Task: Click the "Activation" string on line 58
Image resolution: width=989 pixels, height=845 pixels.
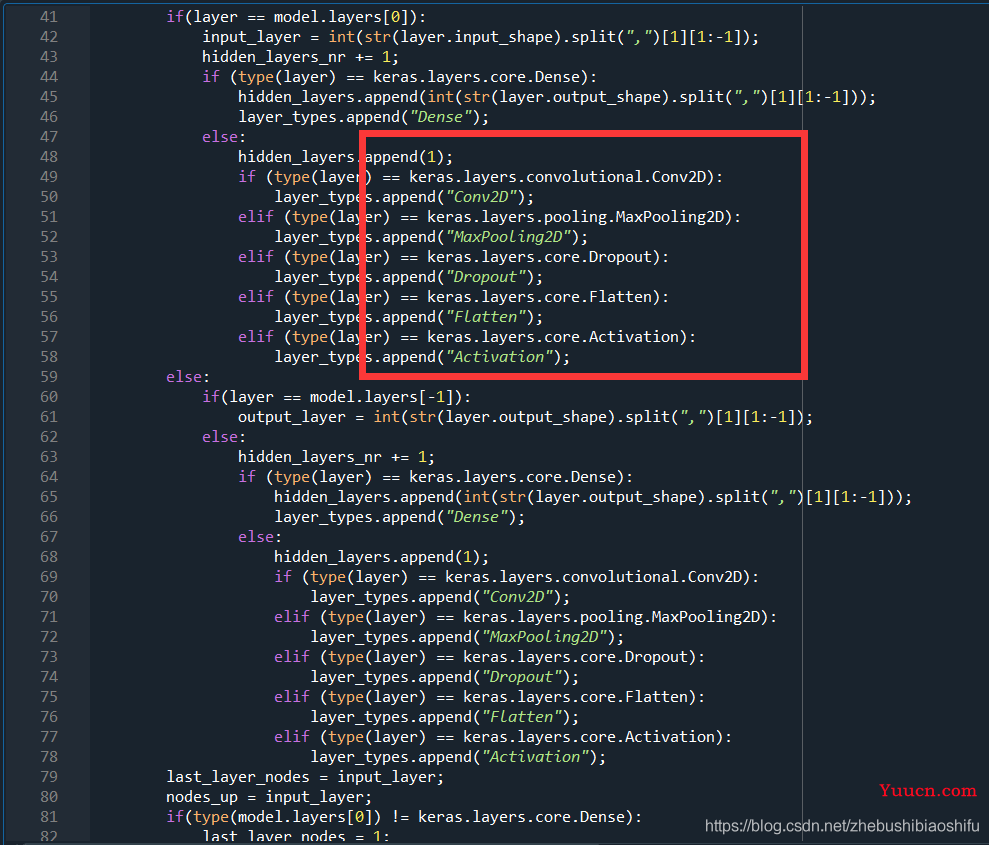Action: [500, 358]
